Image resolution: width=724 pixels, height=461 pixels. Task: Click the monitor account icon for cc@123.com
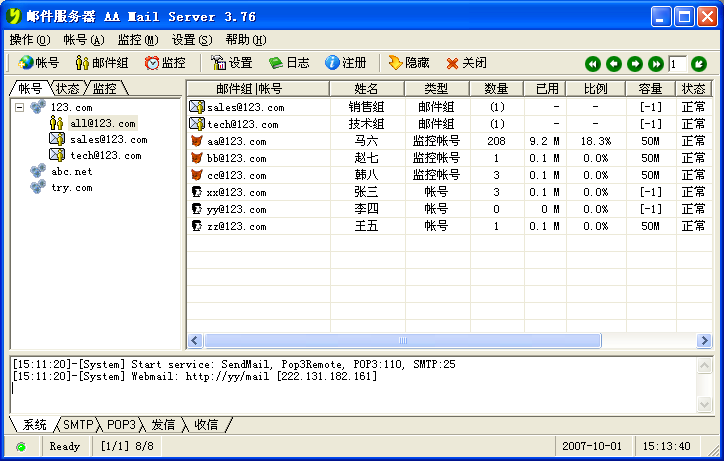(197, 175)
